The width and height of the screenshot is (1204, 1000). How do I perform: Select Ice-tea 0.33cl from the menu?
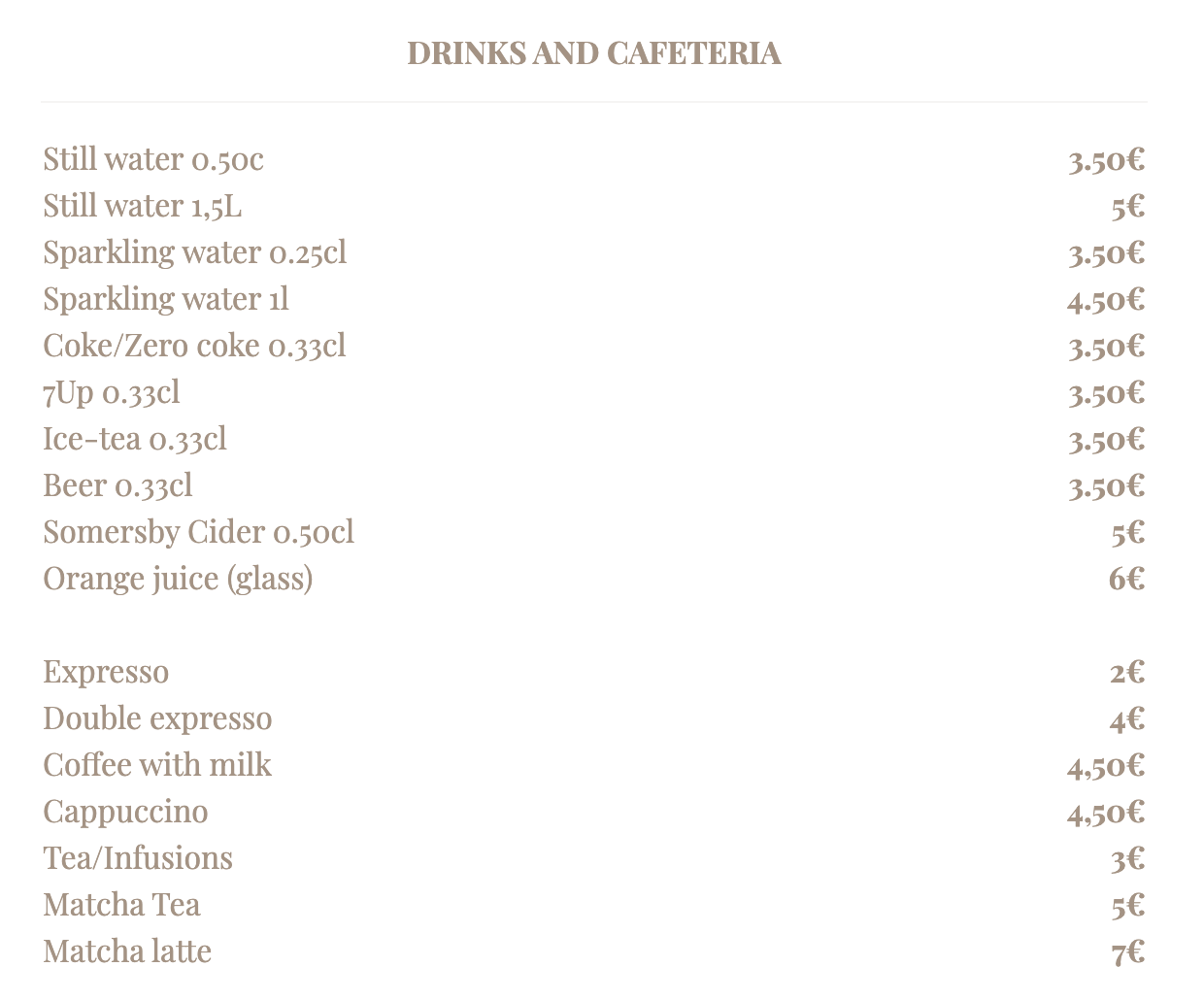tap(135, 439)
